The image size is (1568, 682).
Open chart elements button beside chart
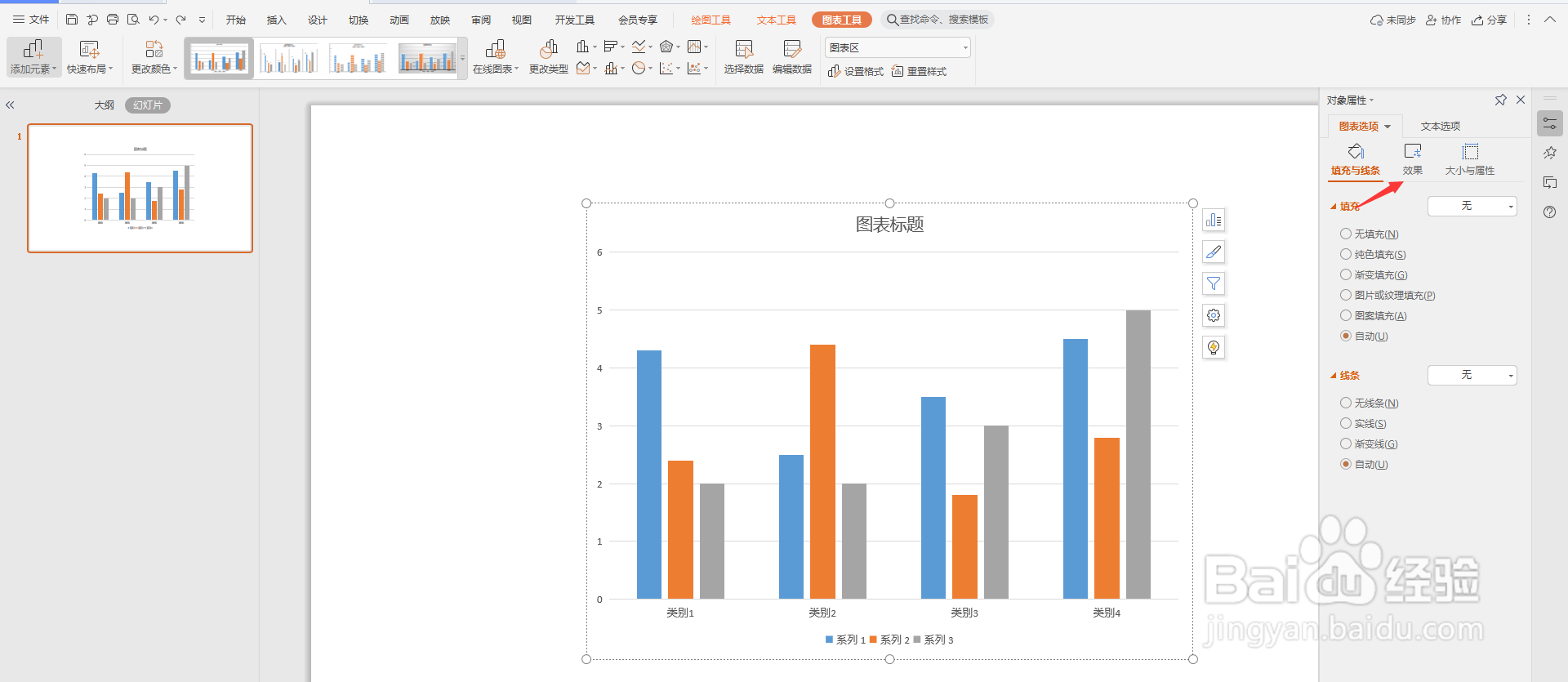1214,220
